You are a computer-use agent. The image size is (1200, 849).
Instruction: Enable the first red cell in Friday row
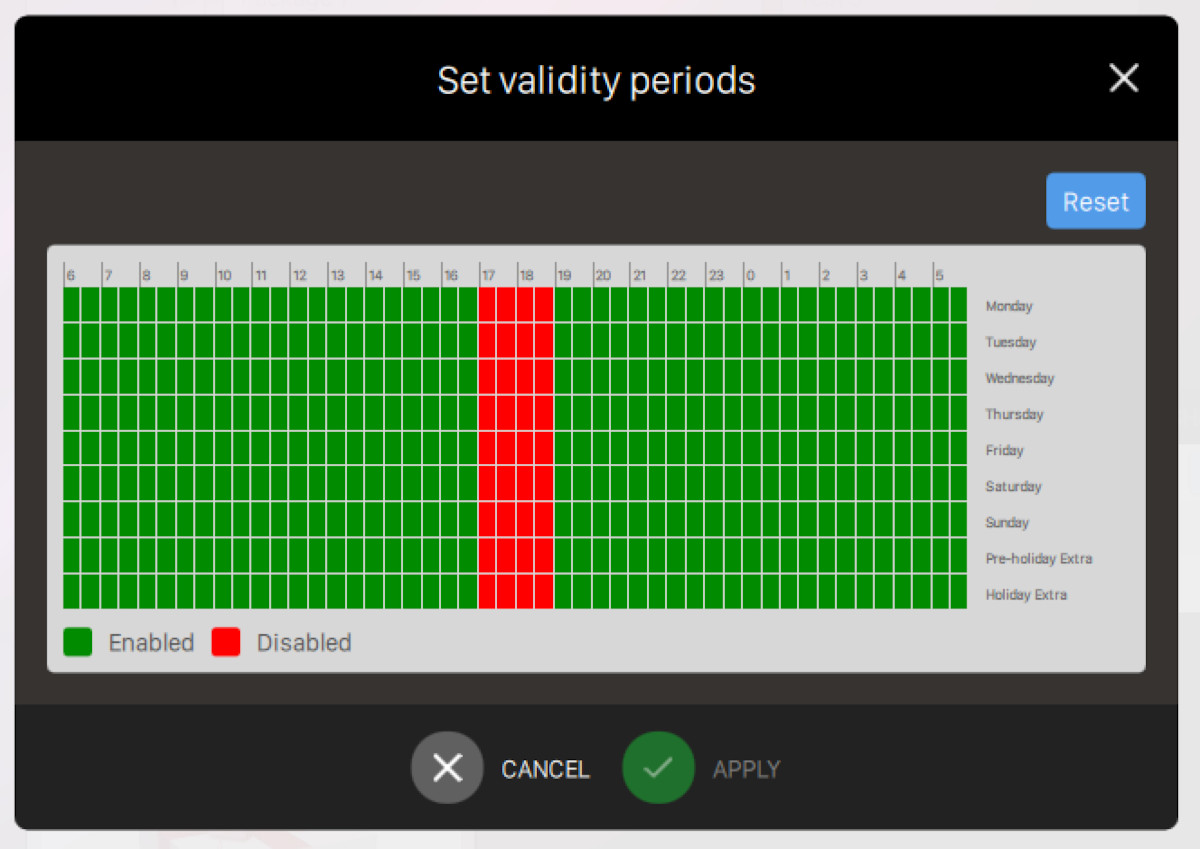487,449
